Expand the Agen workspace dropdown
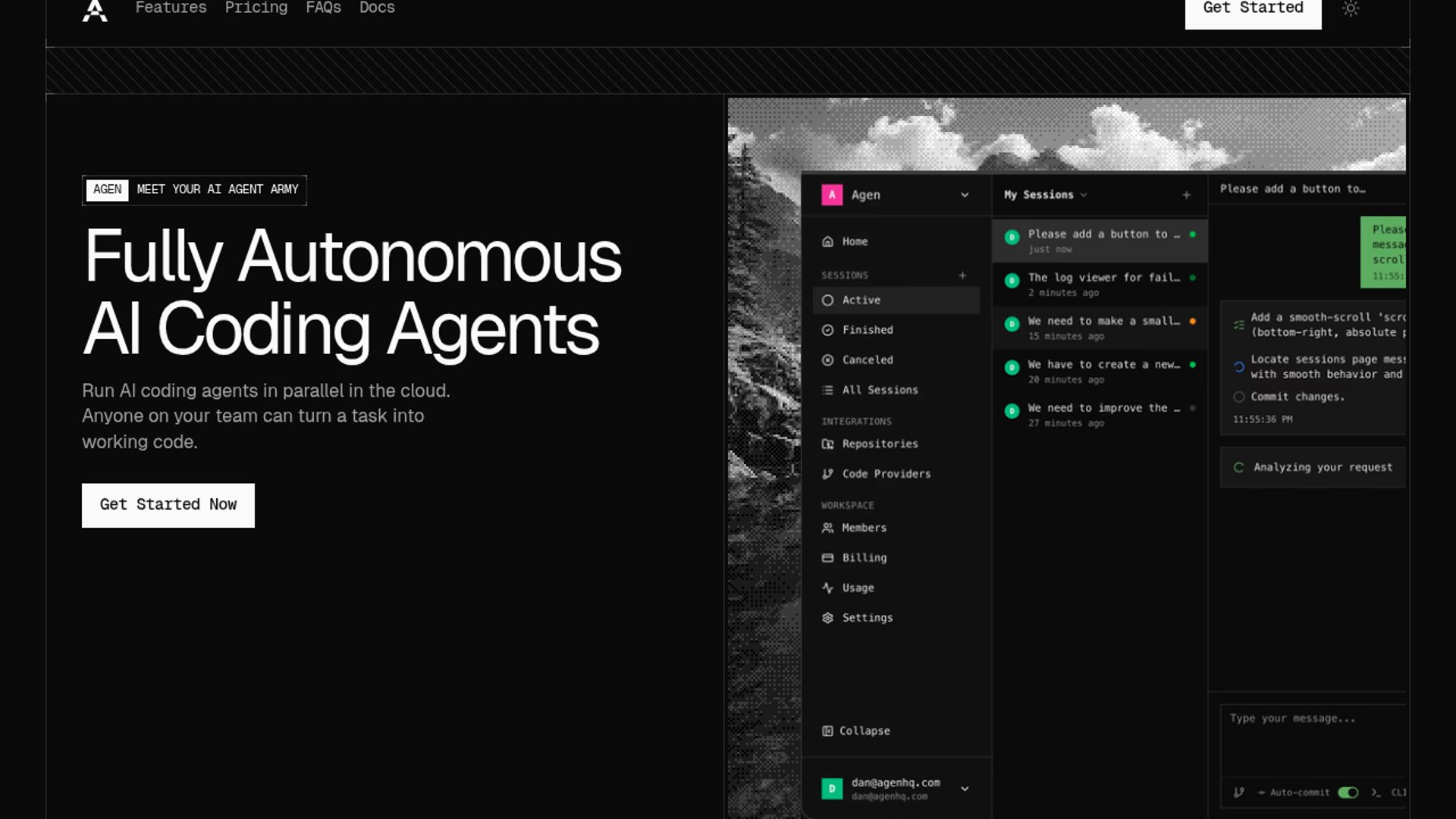This screenshot has height=819, width=1456. [x=965, y=195]
